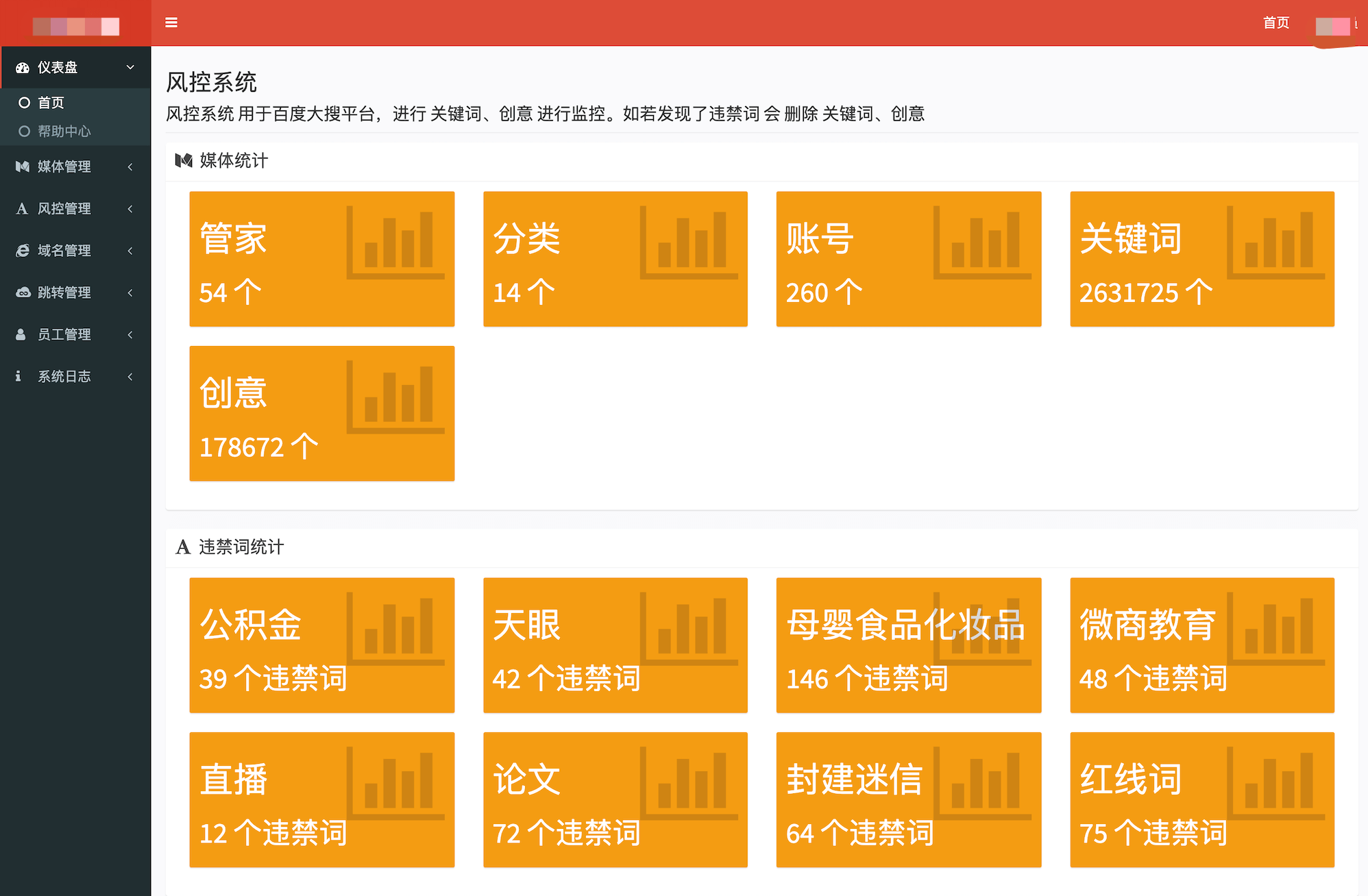Screen dimensions: 1368x896
Task: Open the 分类 14 个 stat card
Action: (x=615, y=259)
